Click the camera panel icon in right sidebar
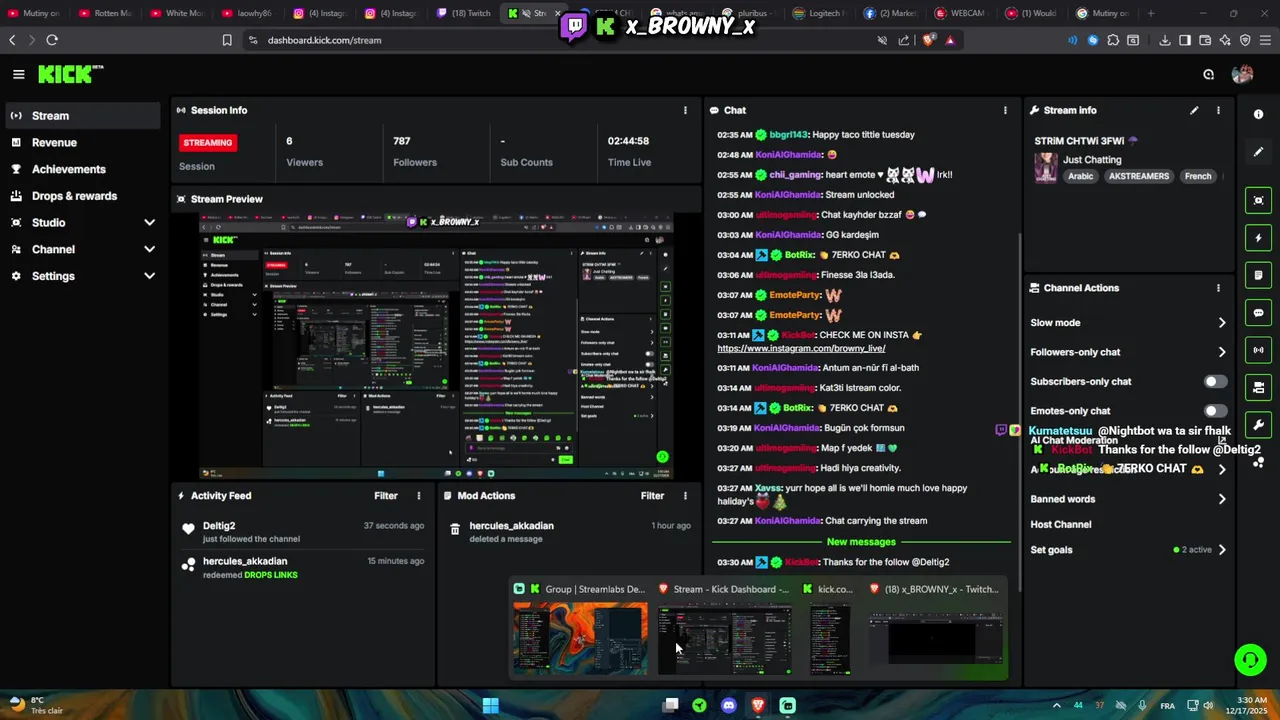The image size is (1280, 720). click(1258, 388)
